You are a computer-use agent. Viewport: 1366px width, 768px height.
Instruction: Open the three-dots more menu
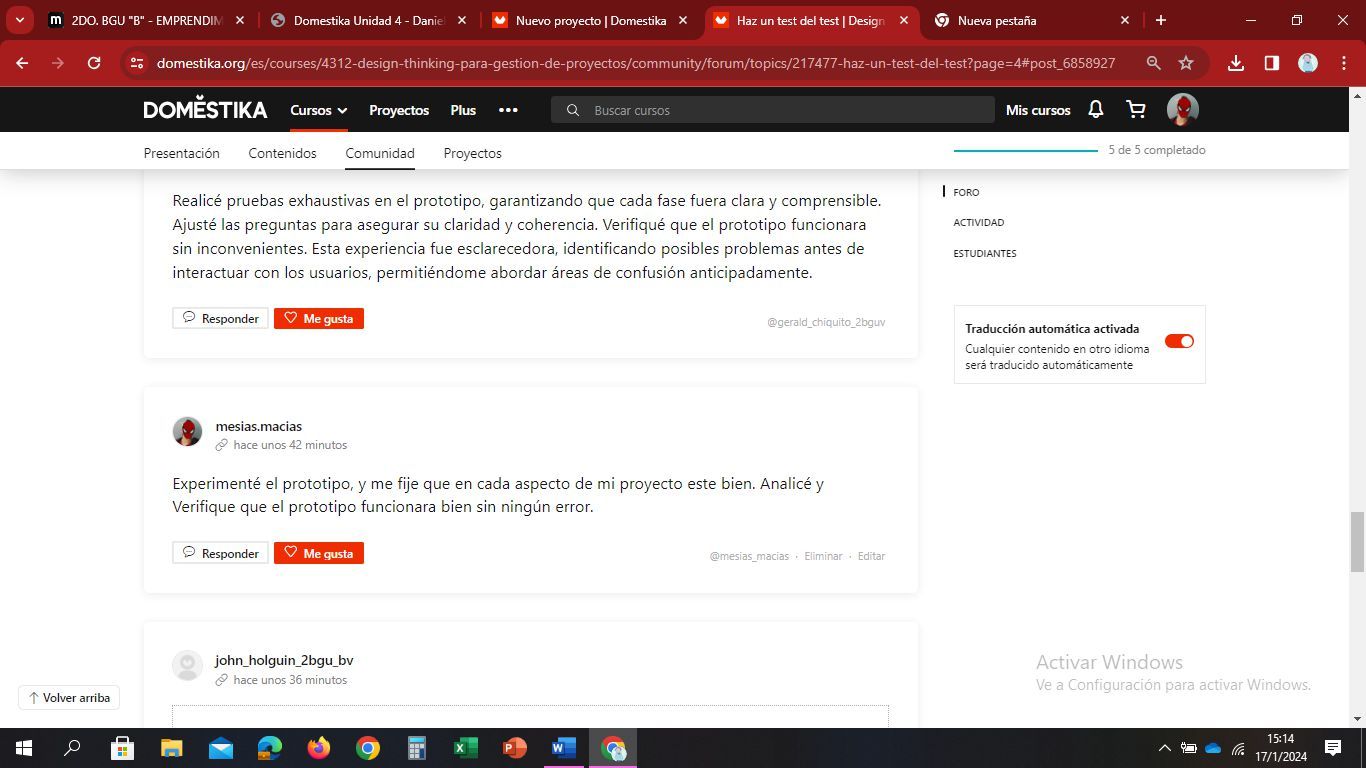coord(508,110)
